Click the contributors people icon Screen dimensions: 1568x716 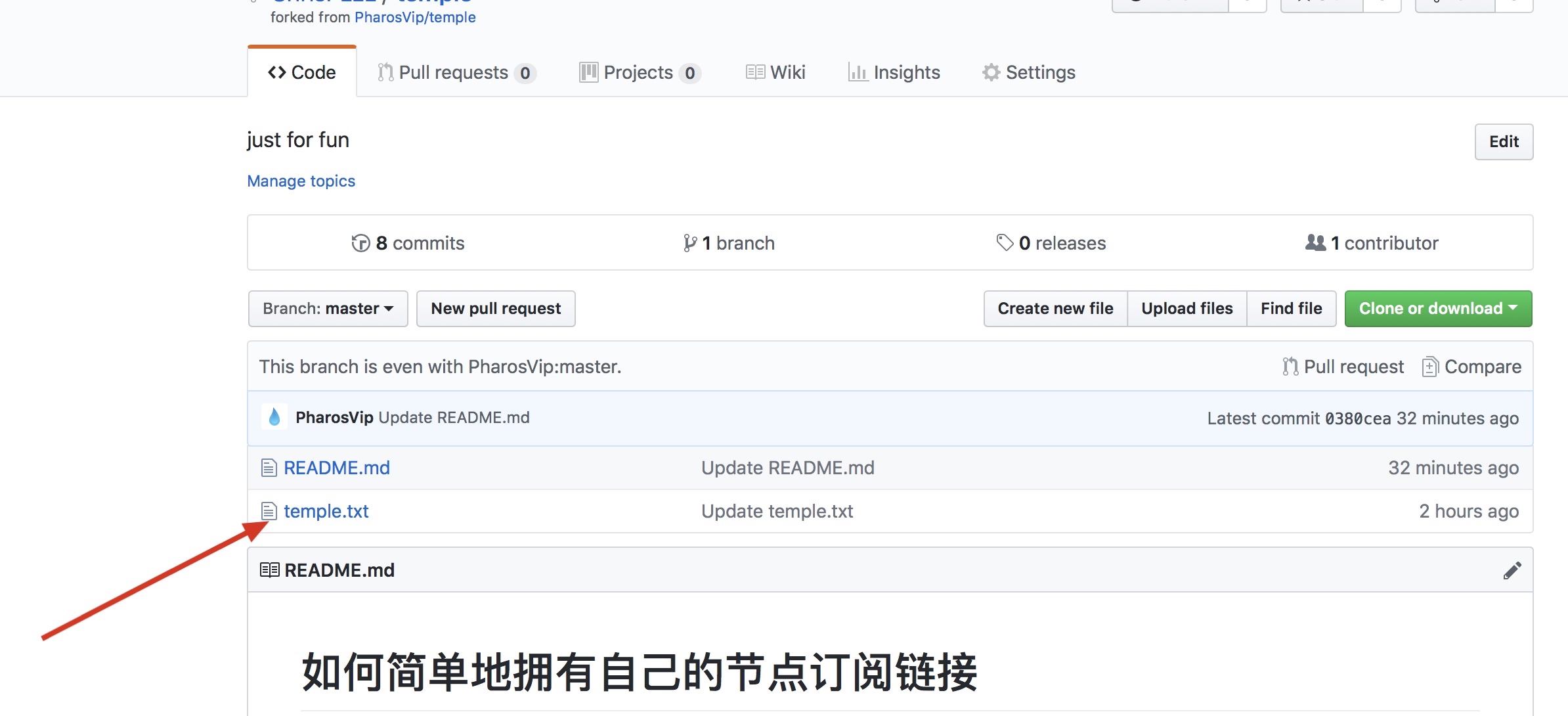click(1315, 242)
